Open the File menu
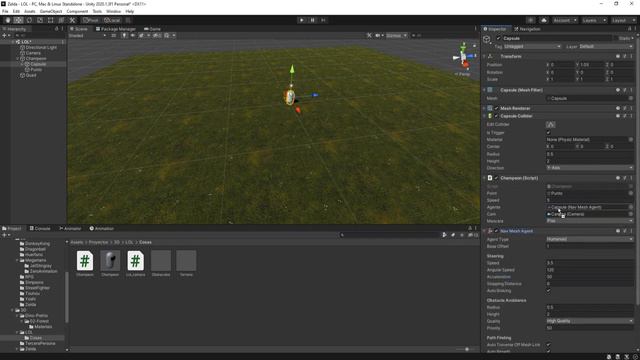The height and width of the screenshot is (360, 640). pos(5,11)
